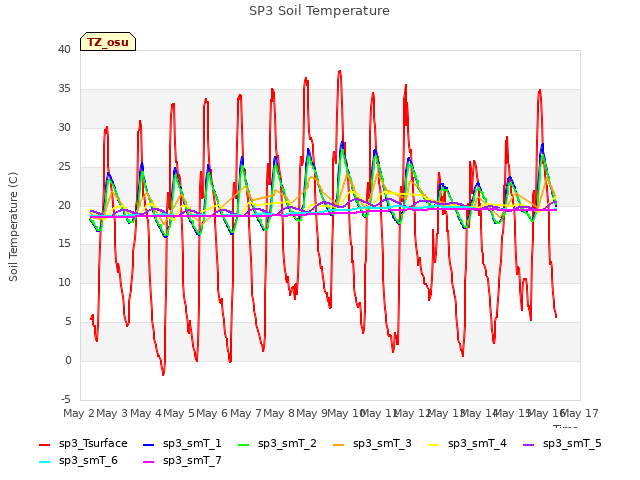The height and width of the screenshot is (480, 640).
Task: Click the 0 y-axis tick label
Action: 68,360
